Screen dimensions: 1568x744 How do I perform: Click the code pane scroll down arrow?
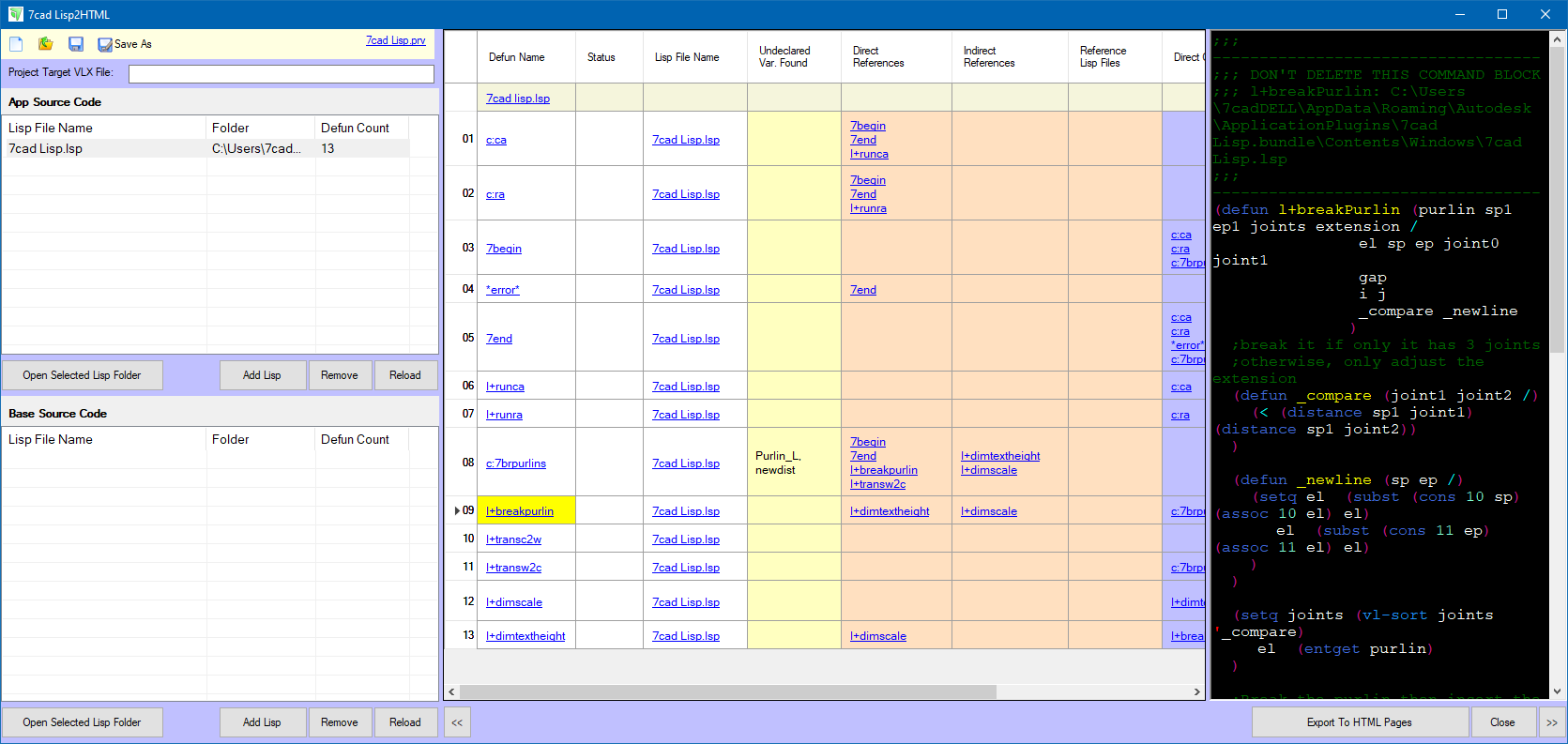pos(1558,691)
